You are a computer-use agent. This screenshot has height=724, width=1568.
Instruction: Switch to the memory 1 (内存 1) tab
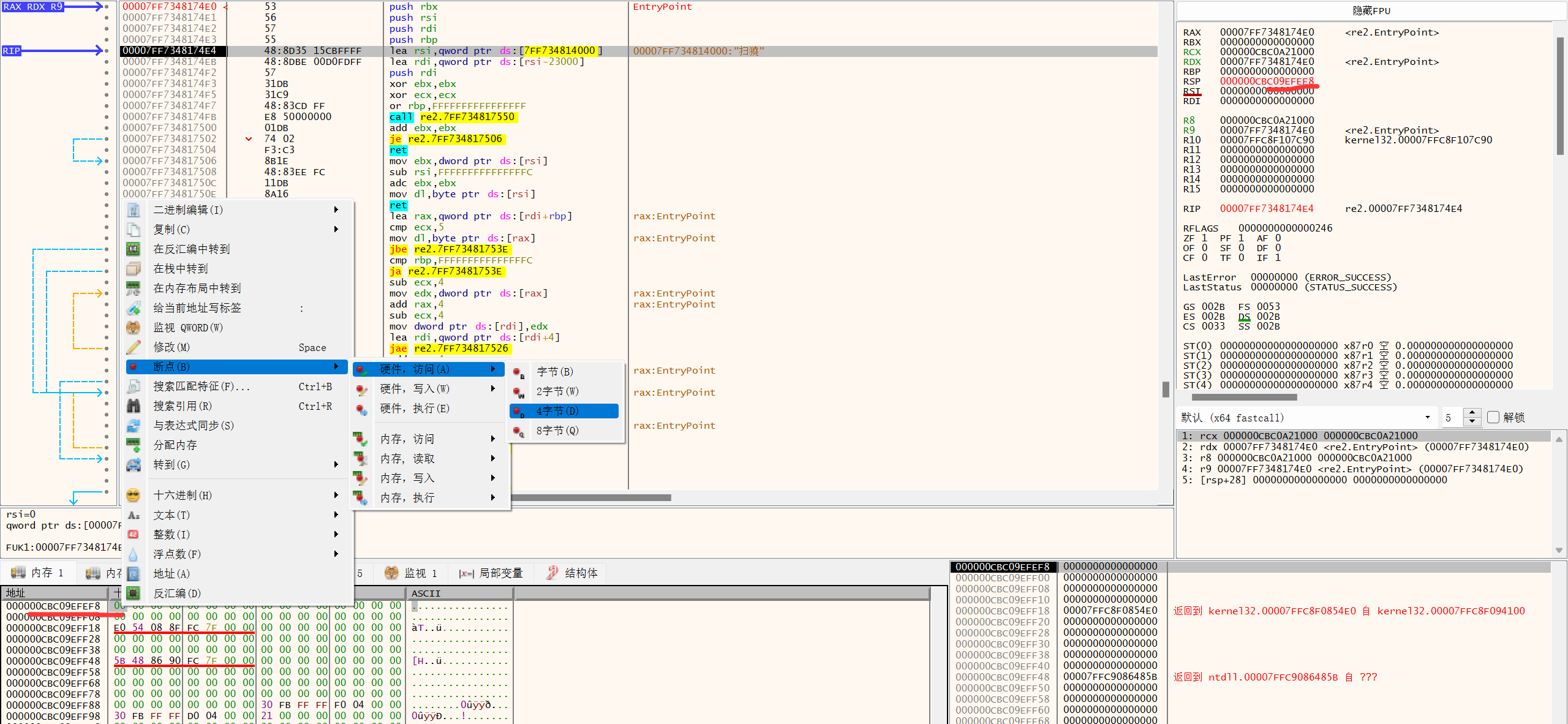click(x=38, y=573)
